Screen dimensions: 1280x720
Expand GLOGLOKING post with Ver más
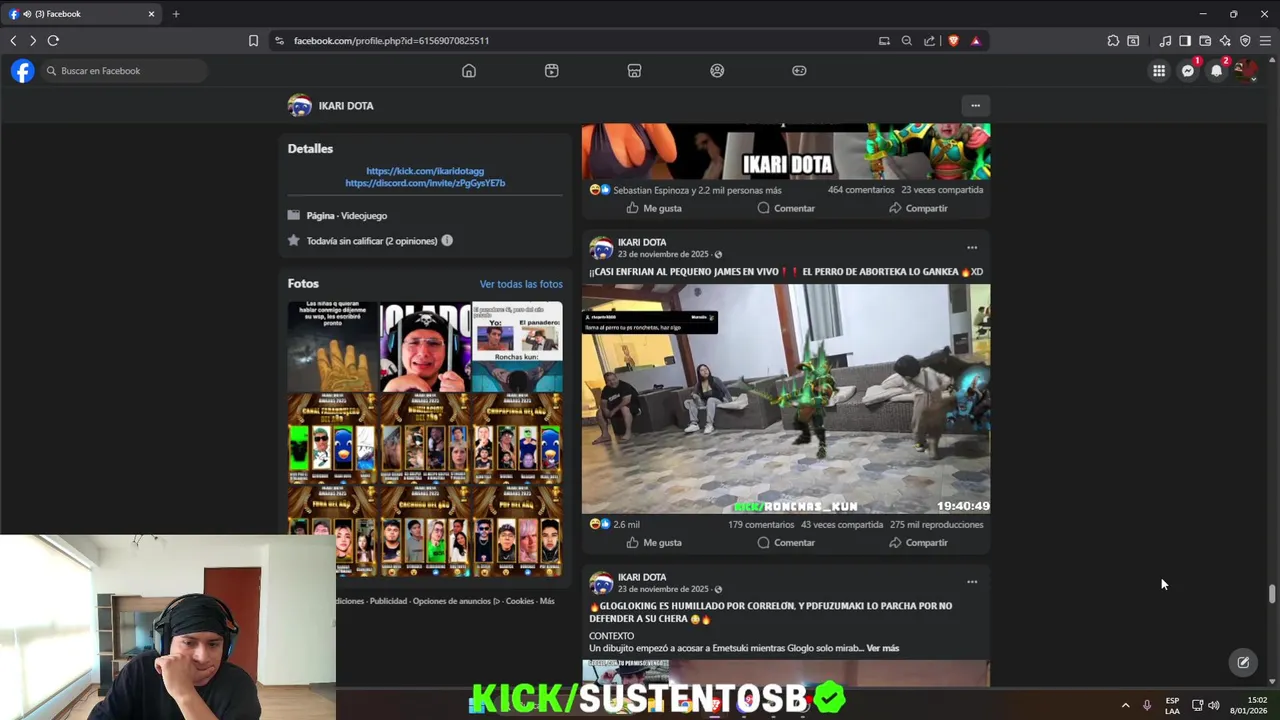(x=883, y=648)
